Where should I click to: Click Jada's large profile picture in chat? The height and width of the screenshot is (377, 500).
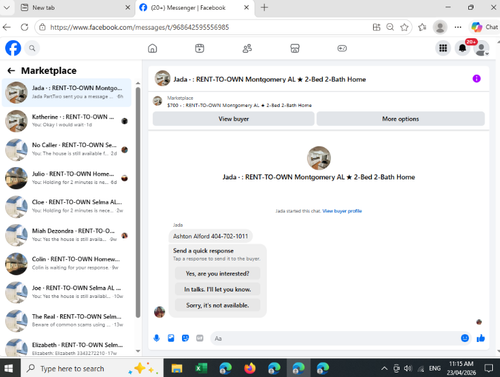[x=319, y=158]
